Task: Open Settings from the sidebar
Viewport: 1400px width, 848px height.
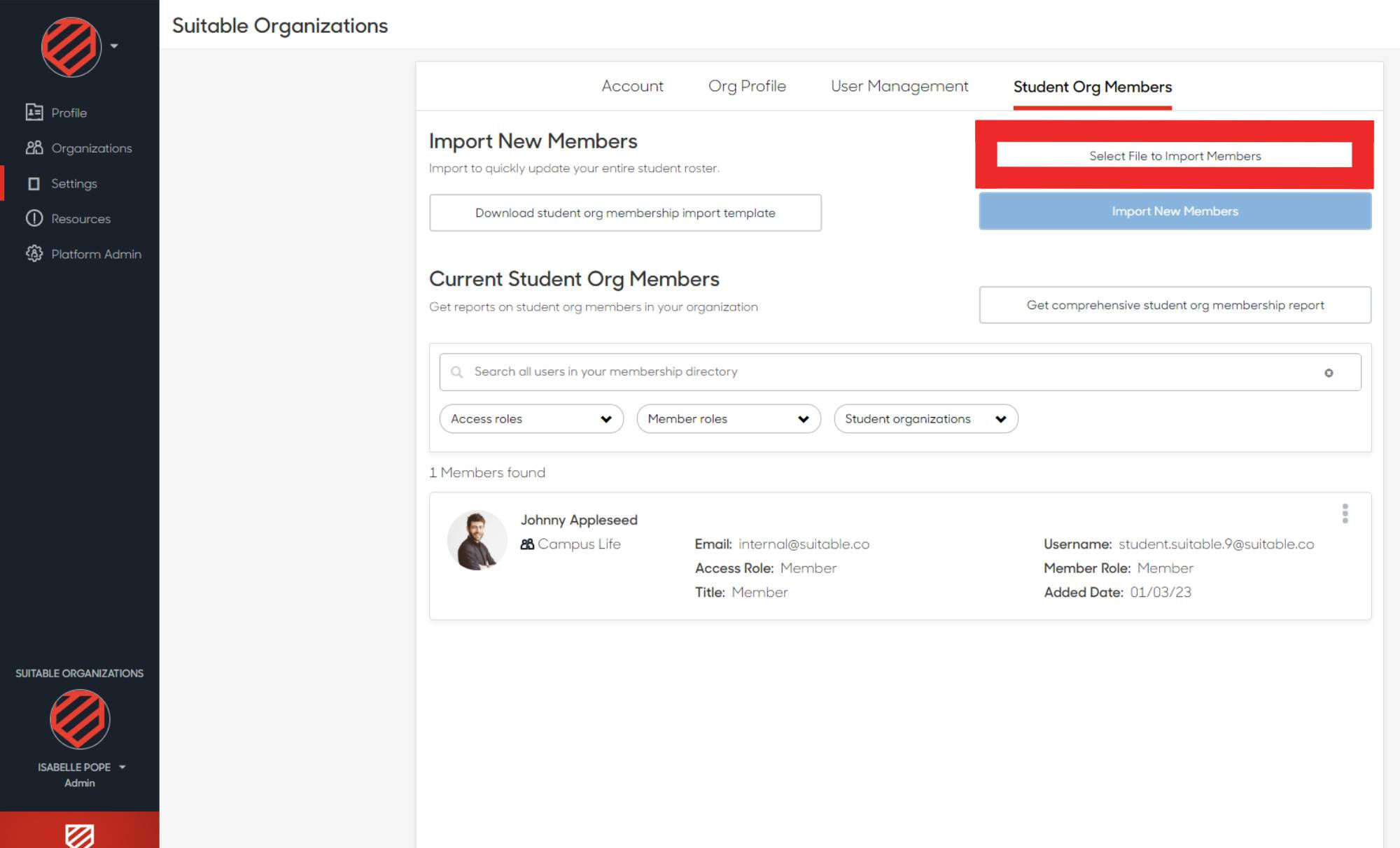Action: tap(73, 183)
